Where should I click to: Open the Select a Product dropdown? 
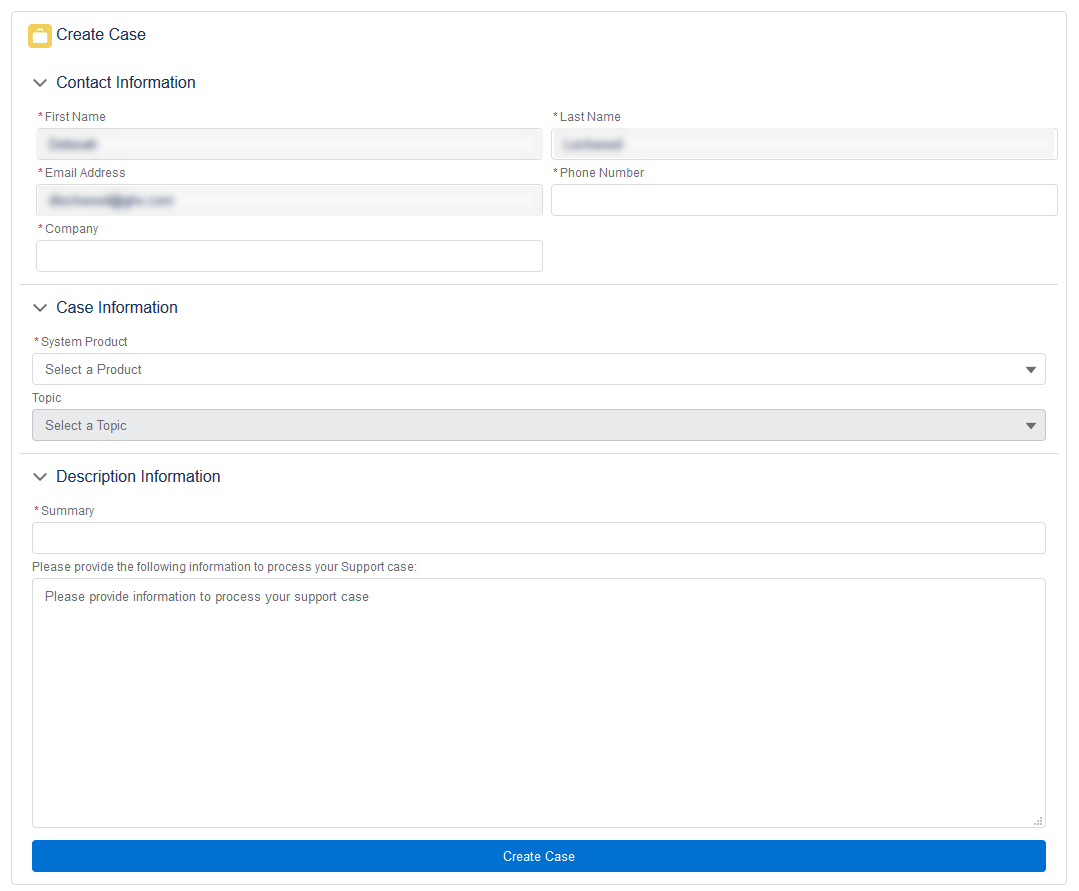pyautogui.click(x=538, y=369)
